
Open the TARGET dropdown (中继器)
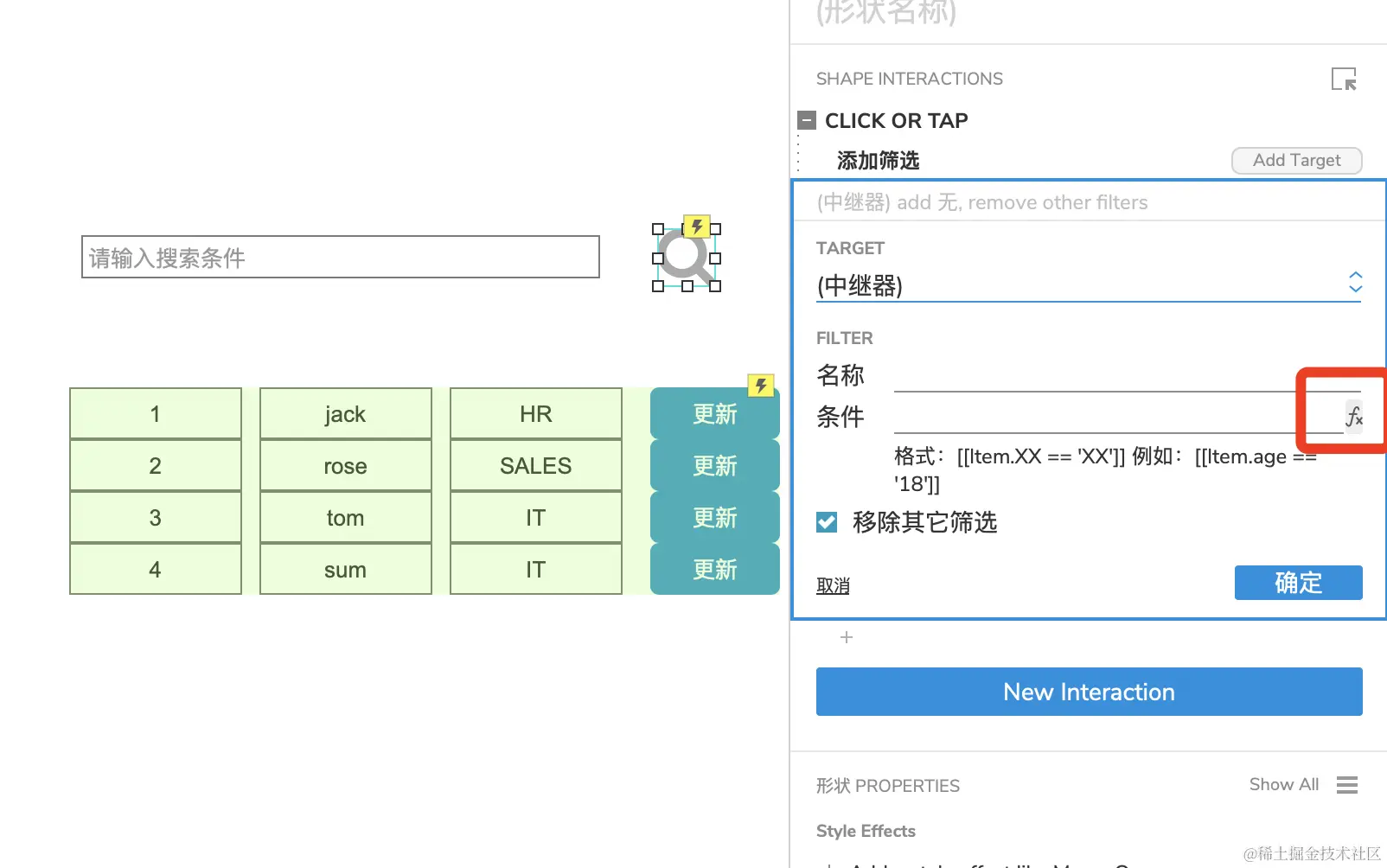click(x=1089, y=284)
